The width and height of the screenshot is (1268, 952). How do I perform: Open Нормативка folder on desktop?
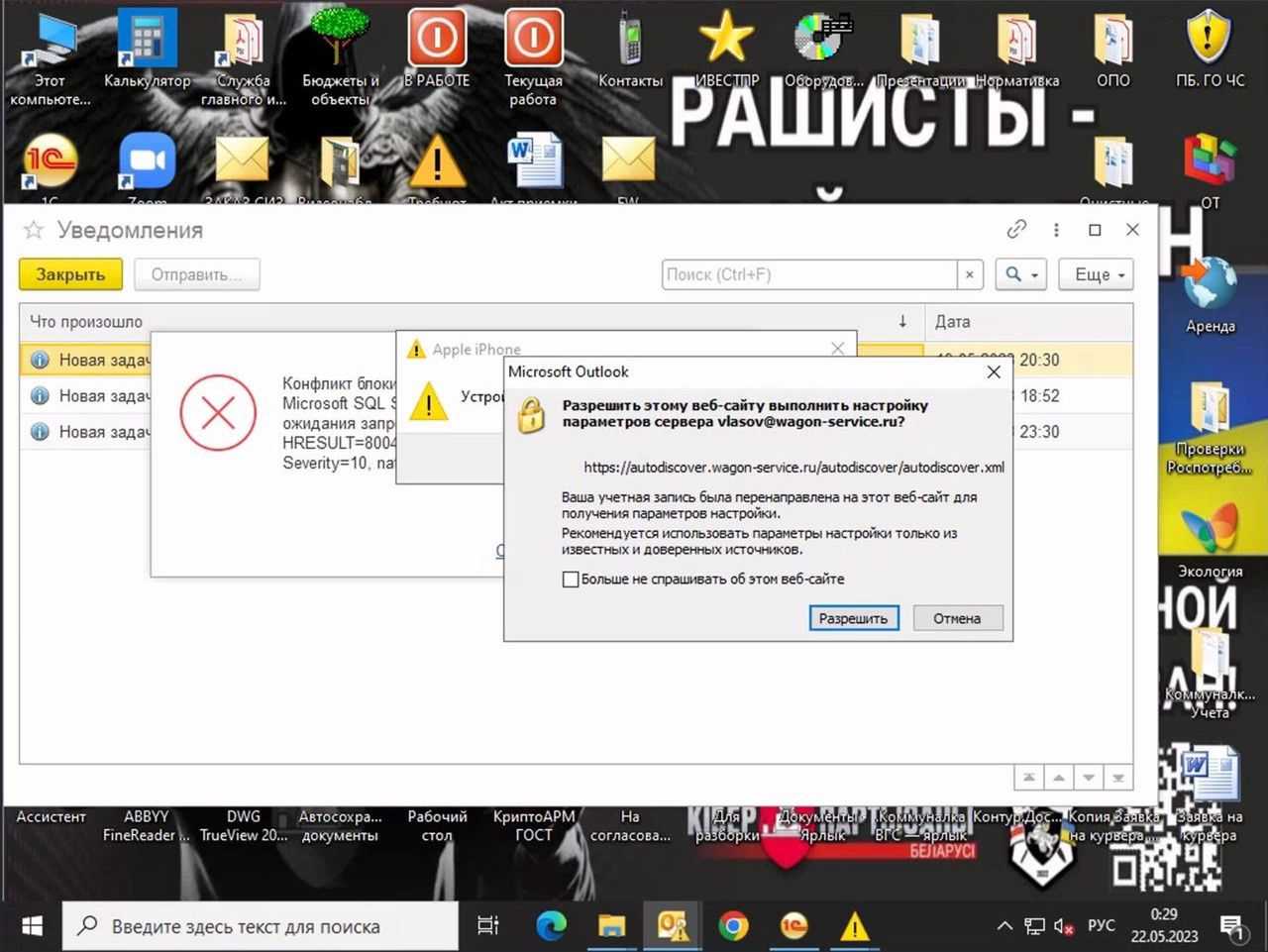[x=1017, y=50]
